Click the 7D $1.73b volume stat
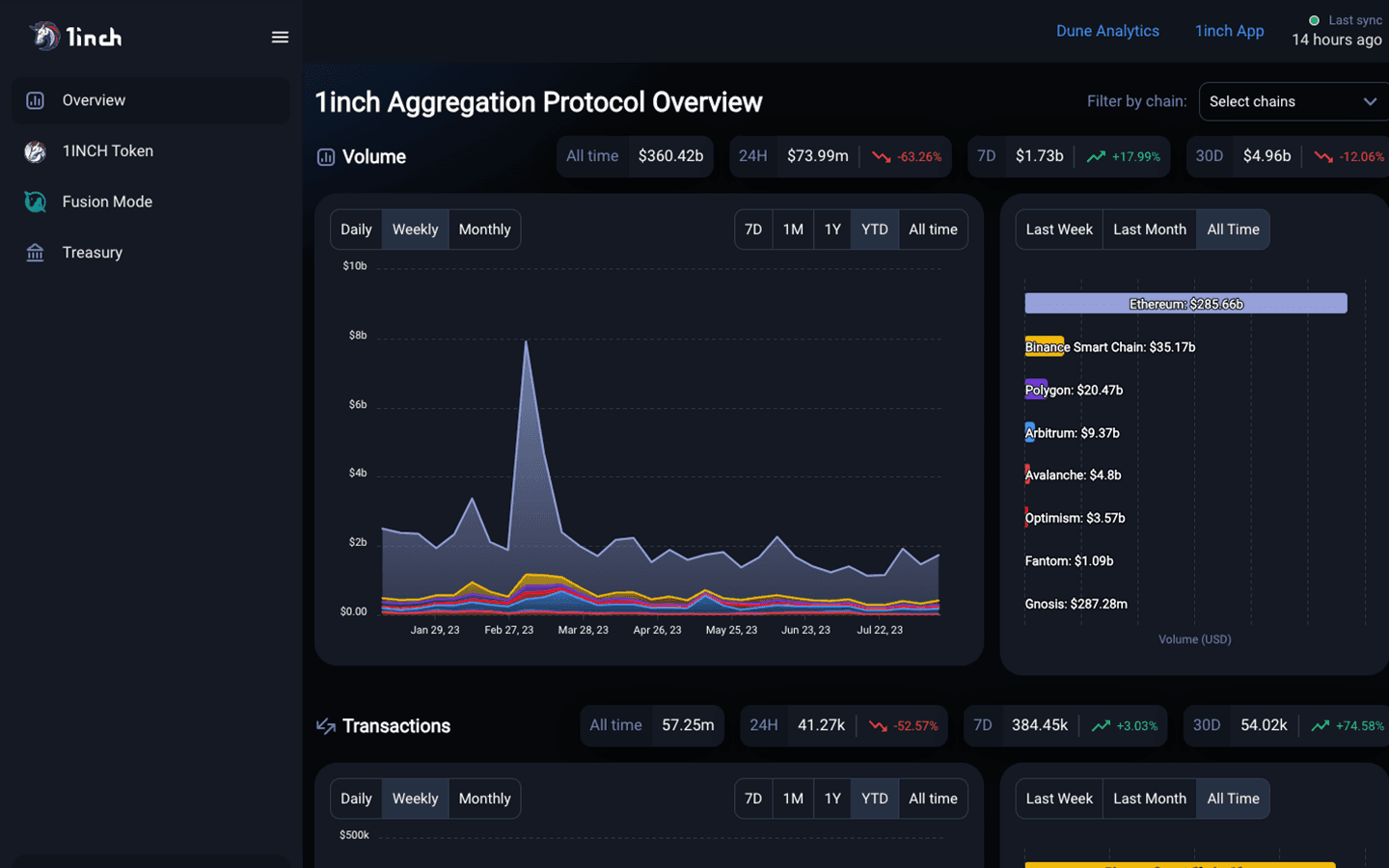This screenshot has width=1389, height=868. coord(1069,156)
